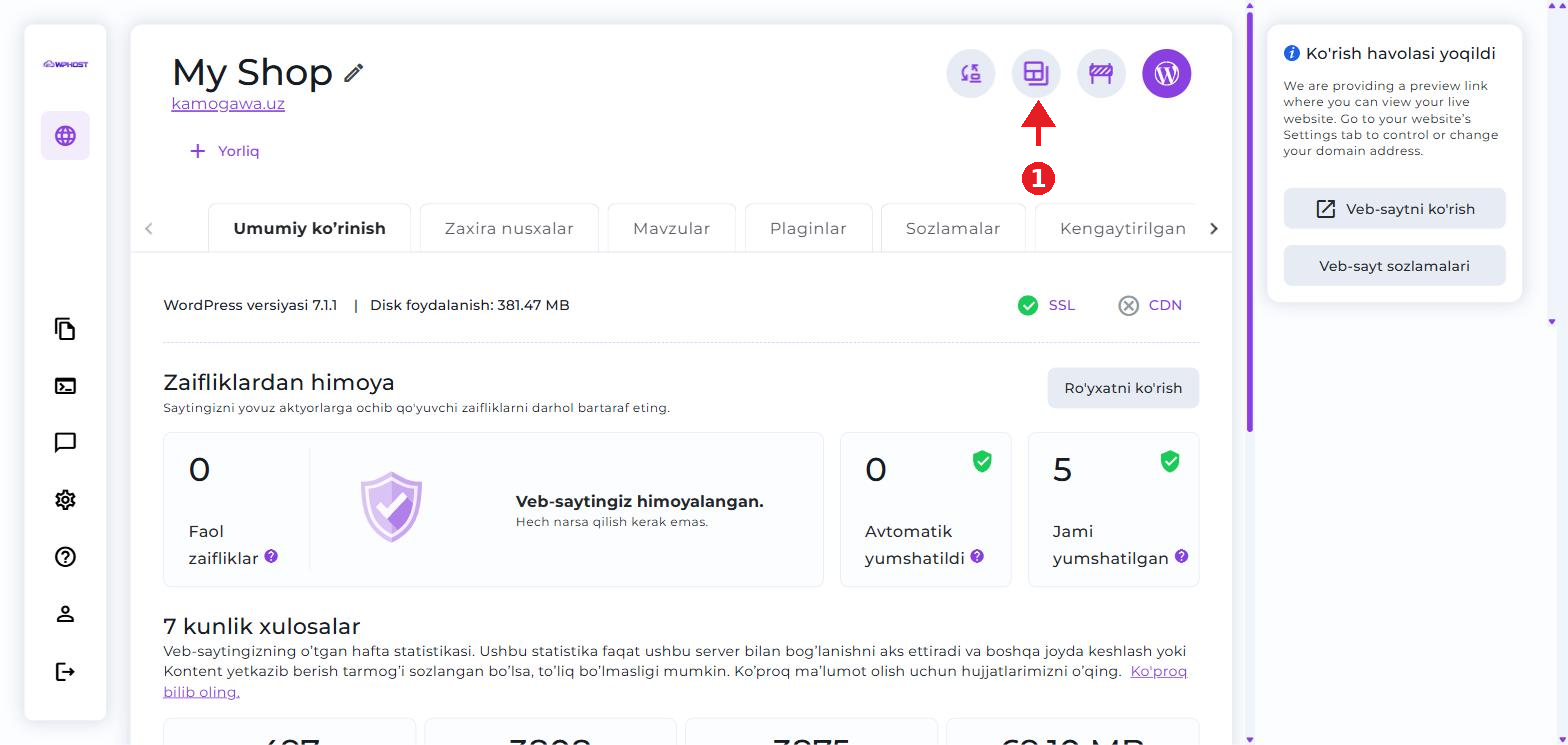Image resolution: width=1568 pixels, height=745 pixels.
Task: Click the Ro'yxatni ko'rish button
Action: [x=1123, y=388]
